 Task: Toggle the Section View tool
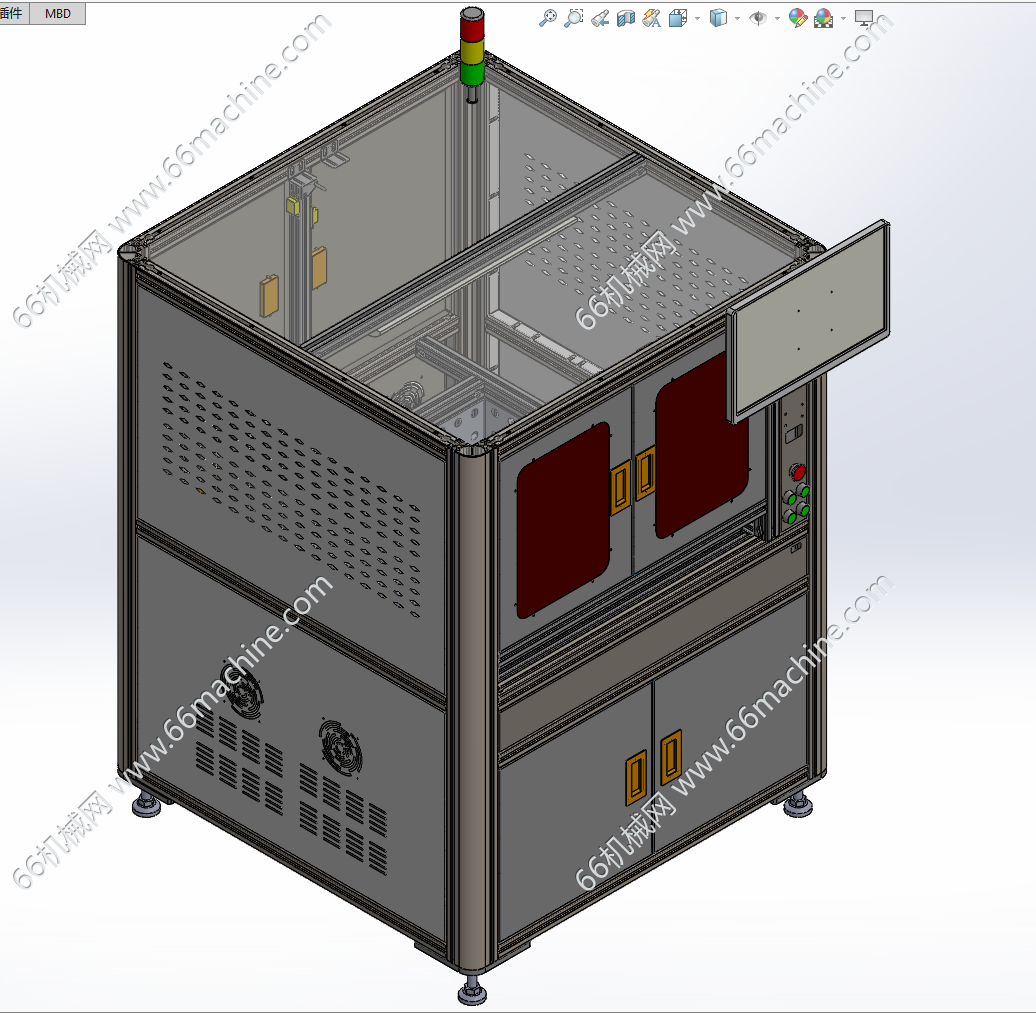(626, 18)
